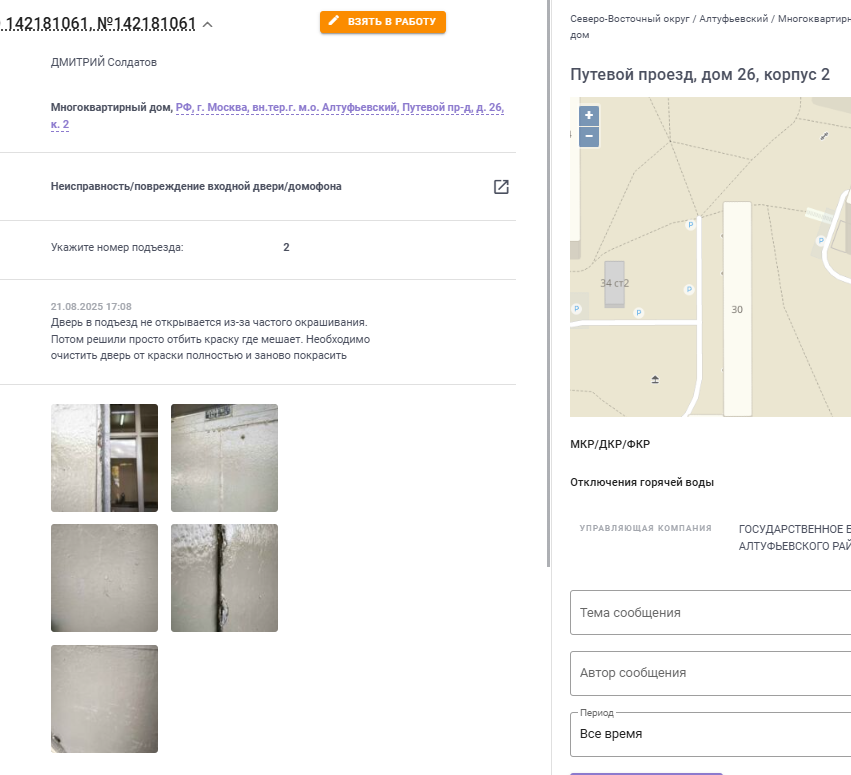
Task: Open the last photo in the gallery
Action: point(104,698)
